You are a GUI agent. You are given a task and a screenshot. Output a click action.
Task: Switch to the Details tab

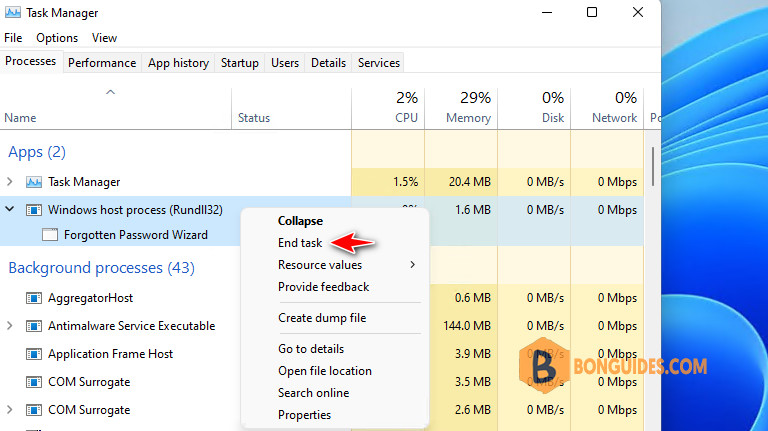pyautogui.click(x=328, y=63)
